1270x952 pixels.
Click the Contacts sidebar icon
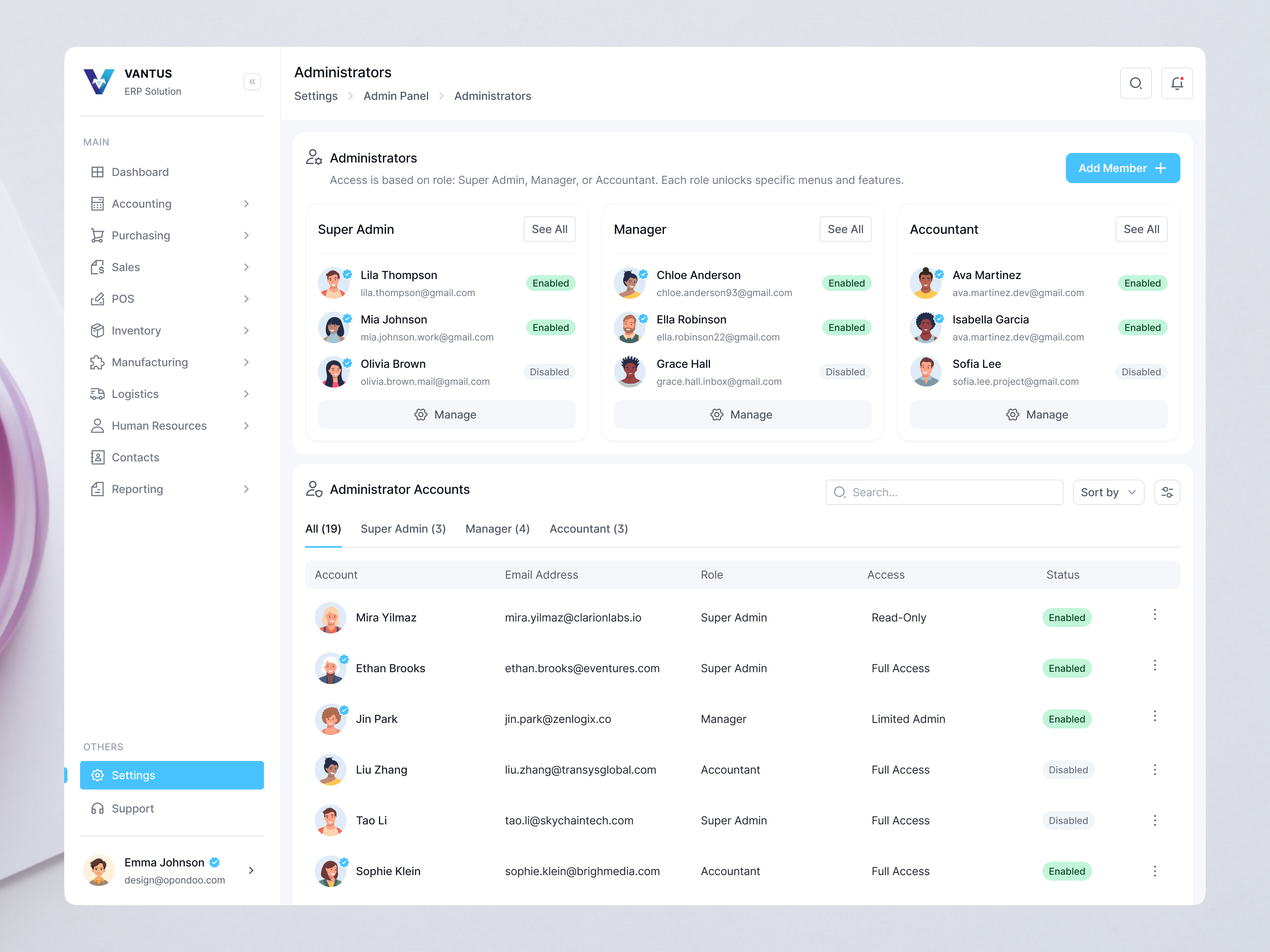point(98,457)
